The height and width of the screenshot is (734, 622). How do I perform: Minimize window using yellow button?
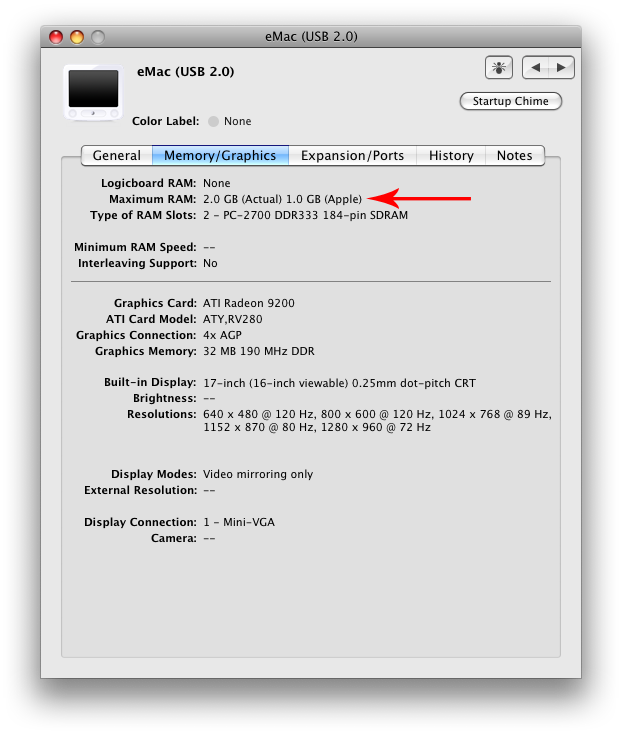coord(77,37)
